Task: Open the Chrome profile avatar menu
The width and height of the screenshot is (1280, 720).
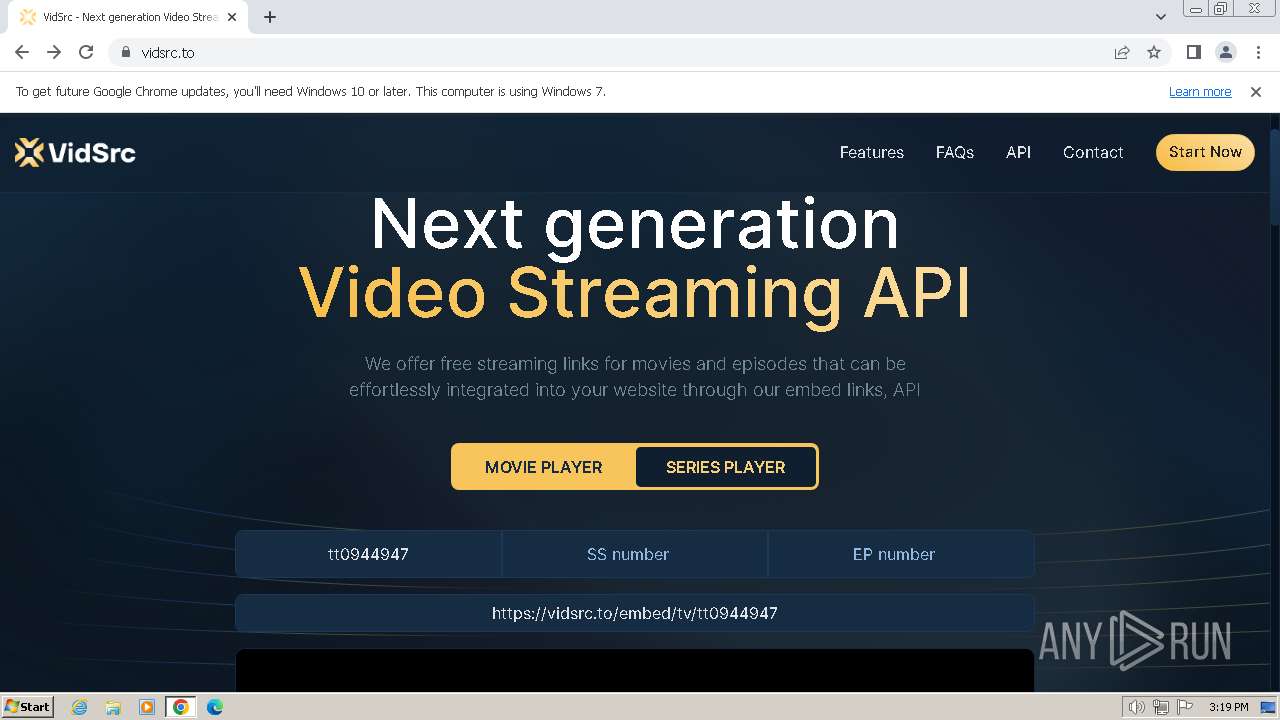Action: (1225, 52)
